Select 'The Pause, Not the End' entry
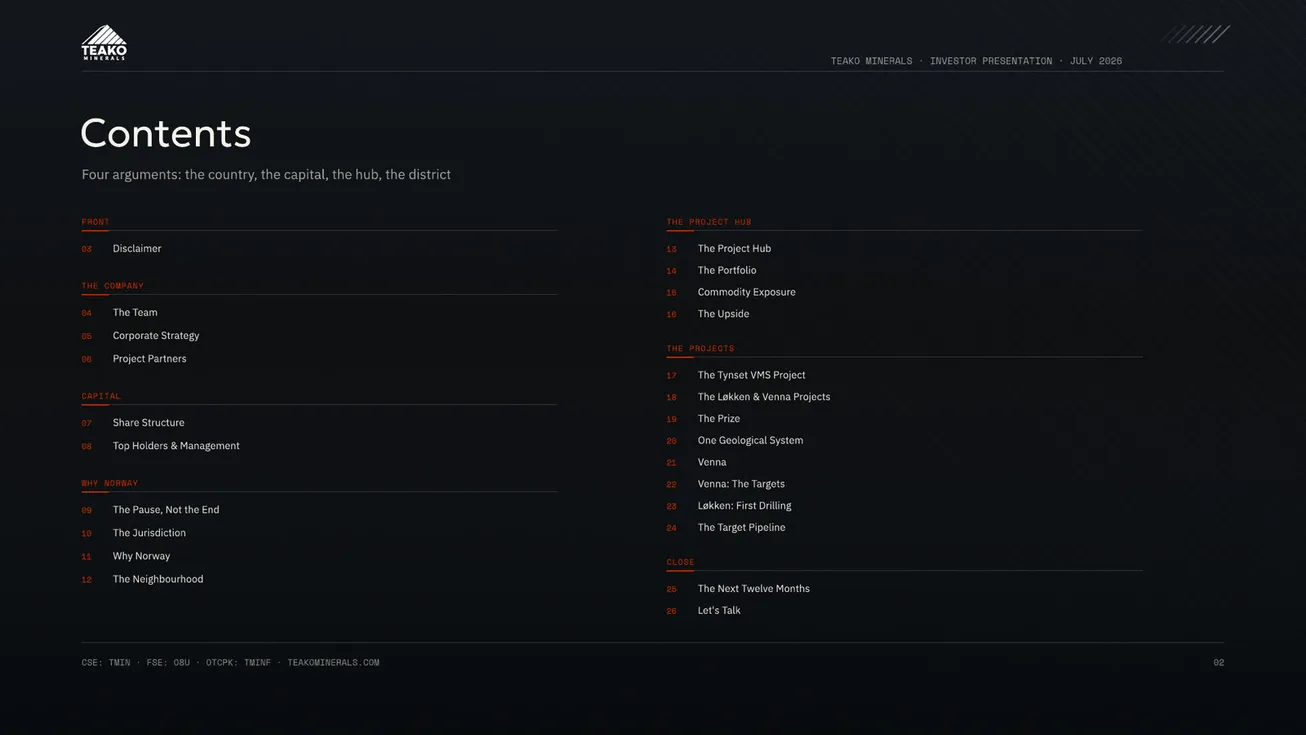1306x735 pixels. click(x=166, y=510)
